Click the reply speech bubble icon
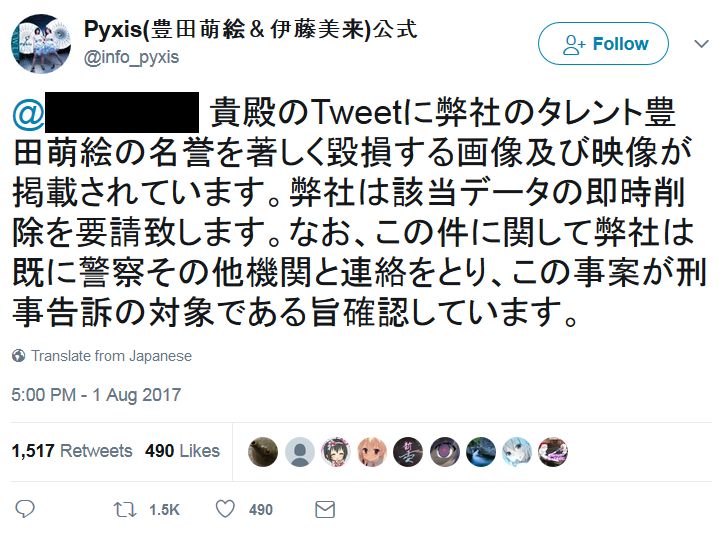The height and width of the screenshot is (534, 724). 25,509
